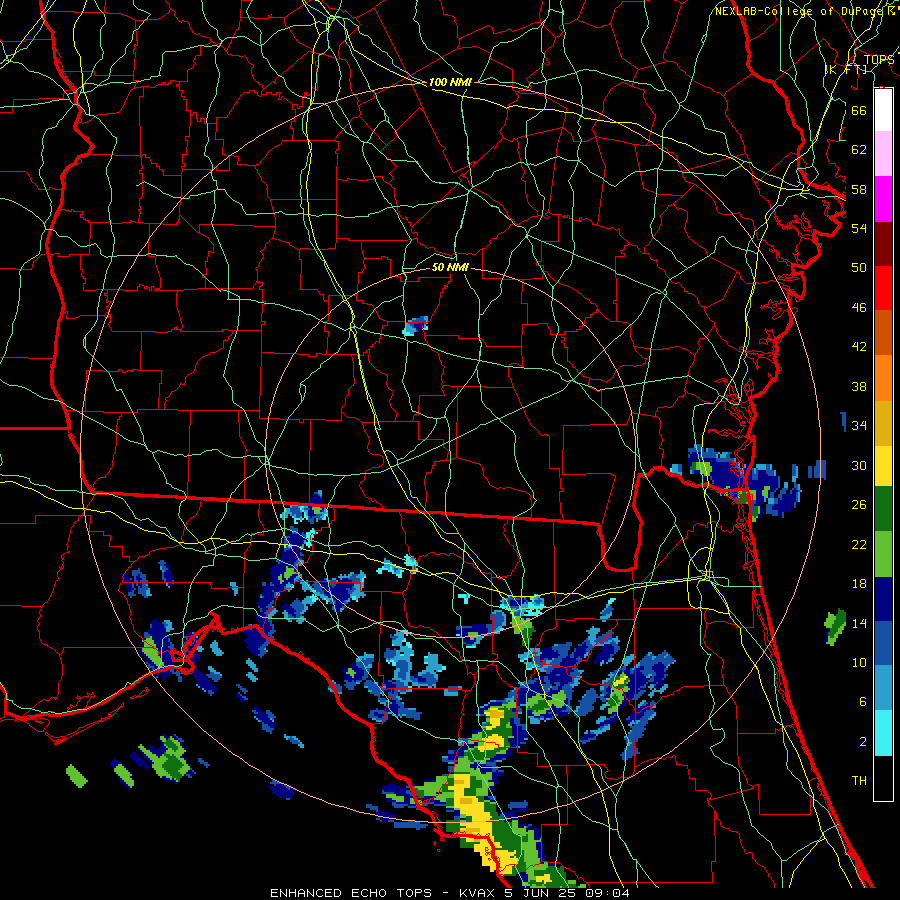Click the '38' legend value
Screen dimensions: 900x900
coord(859,387)
